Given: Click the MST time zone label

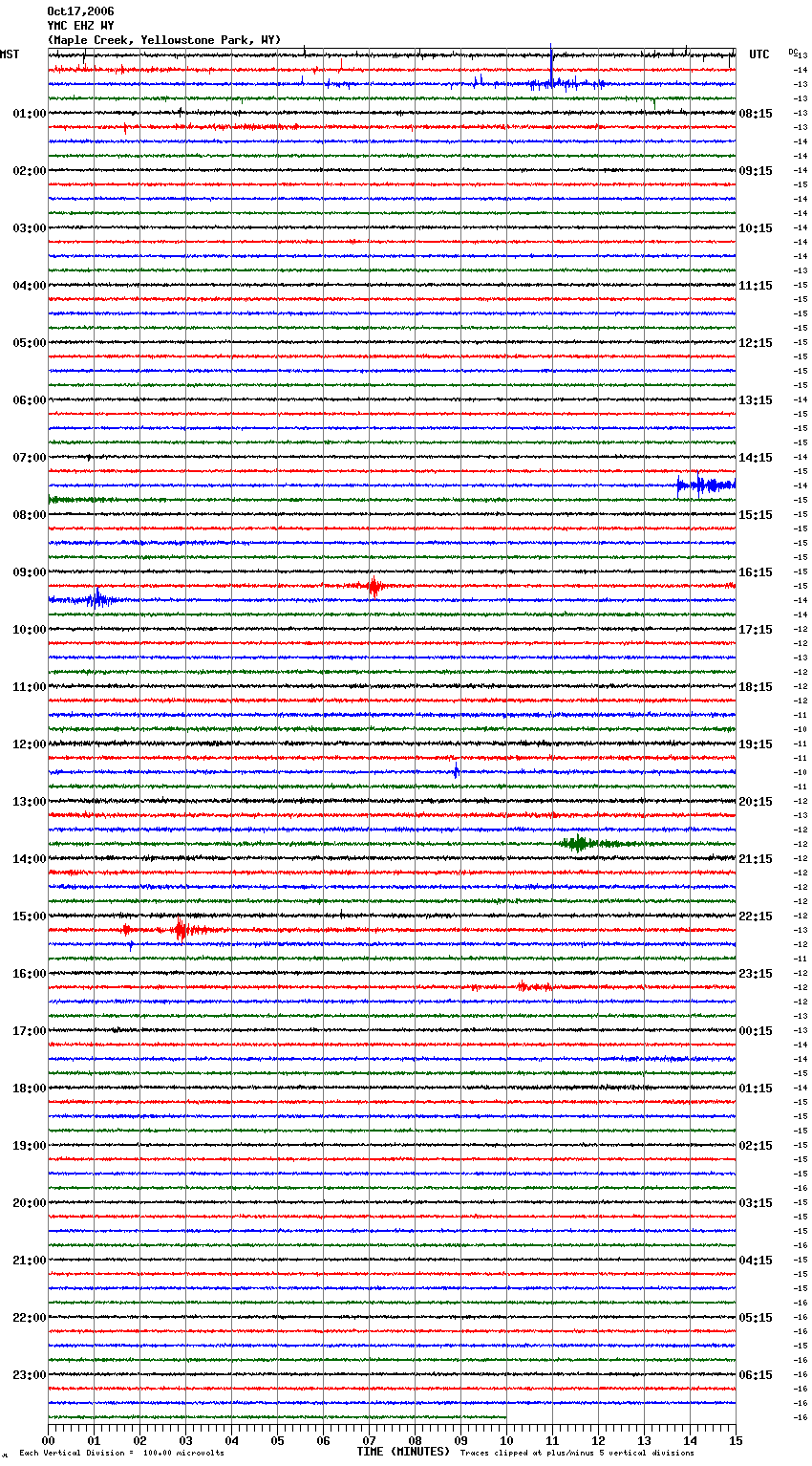Looking at the screenshot, I should point(10,54).
